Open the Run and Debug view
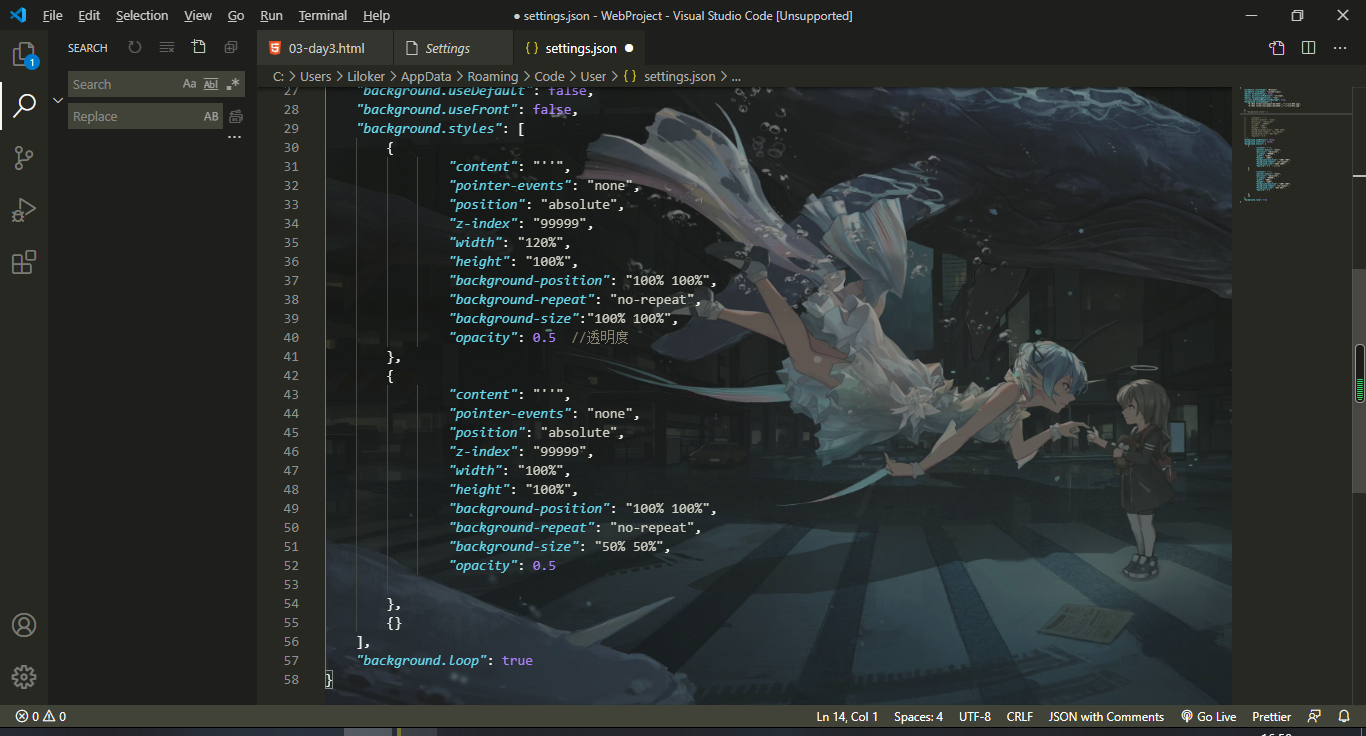This screenshot has width=1366, height=736. tap(24, 210)
